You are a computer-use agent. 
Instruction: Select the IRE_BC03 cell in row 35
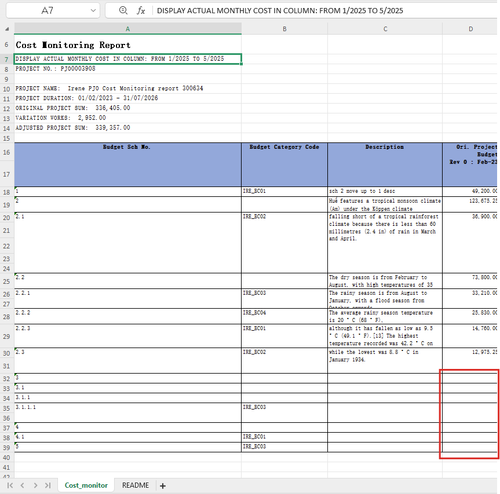point(284,413)
